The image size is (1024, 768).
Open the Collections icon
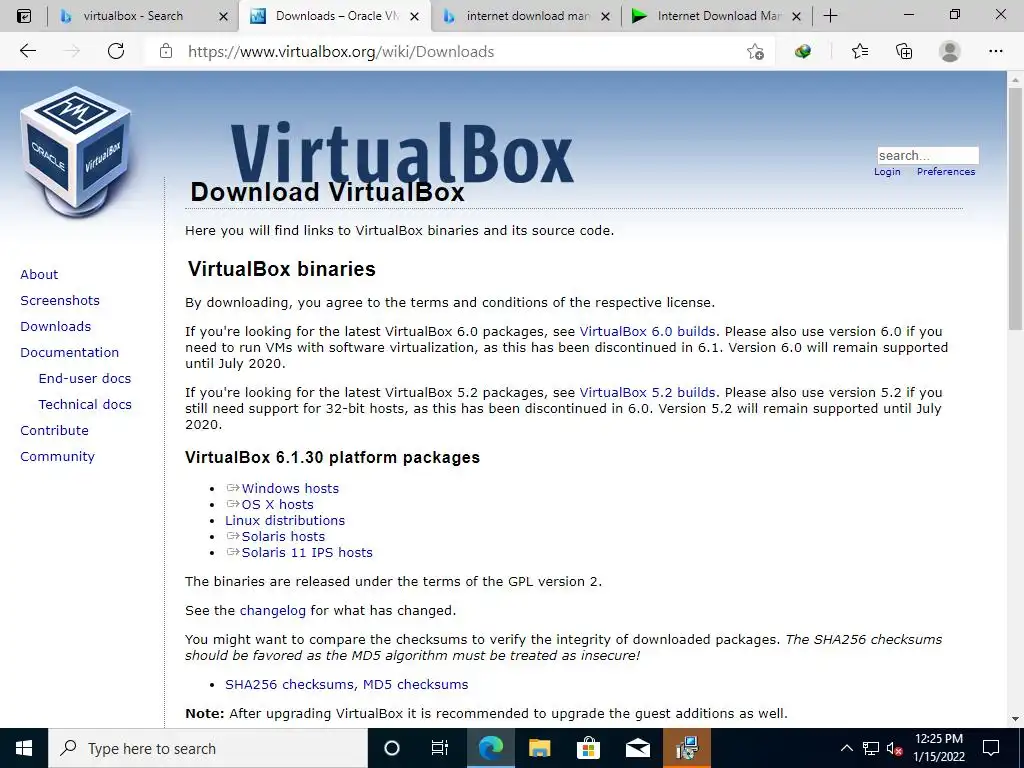click(904, 51)
